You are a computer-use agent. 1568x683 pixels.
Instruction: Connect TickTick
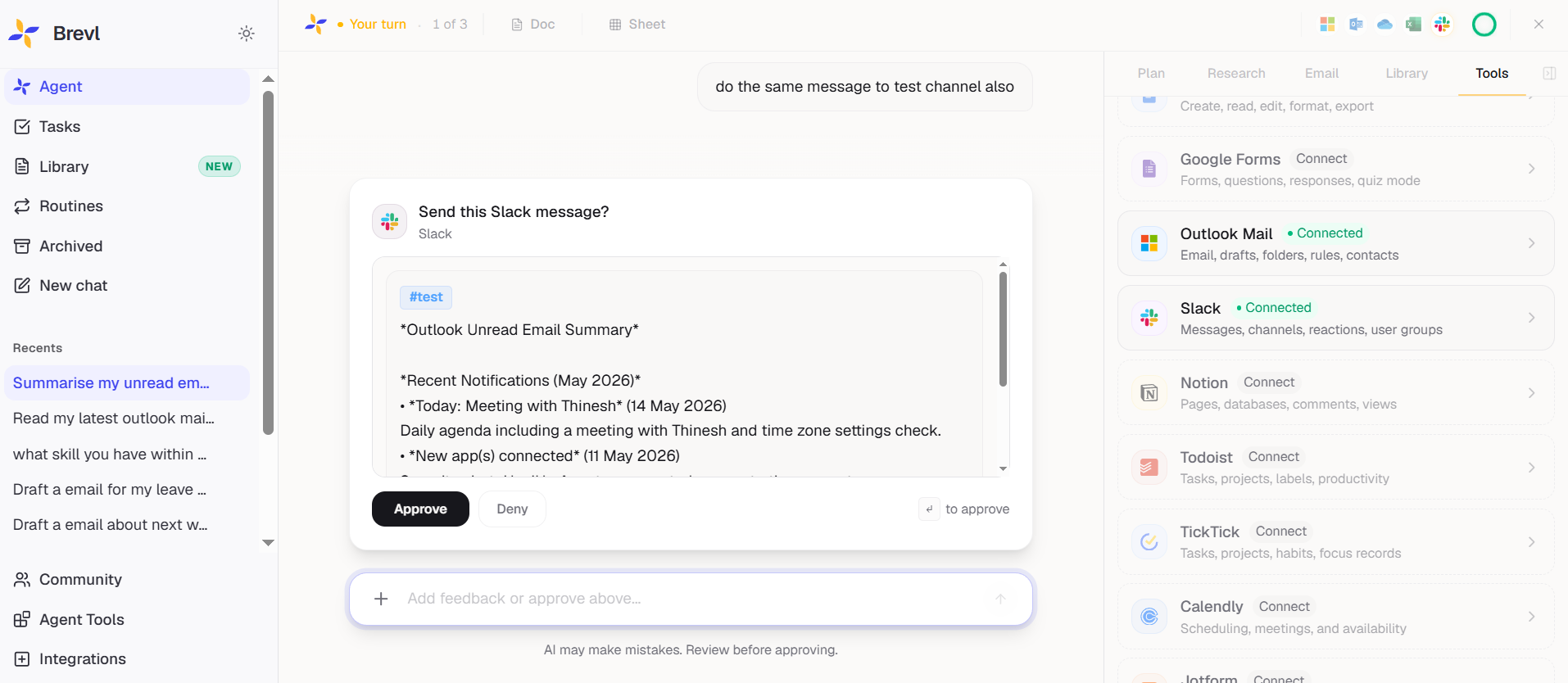pos(1281,531)
